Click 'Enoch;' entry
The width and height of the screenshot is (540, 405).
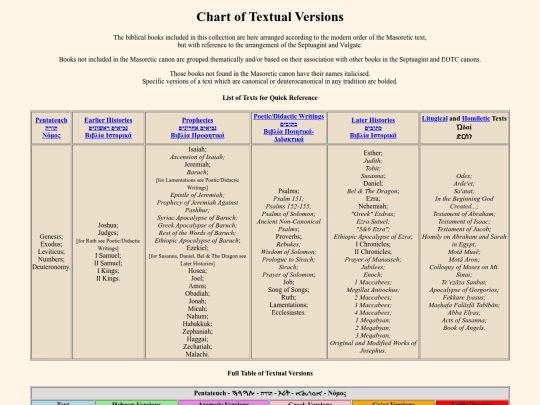point(373,274)
